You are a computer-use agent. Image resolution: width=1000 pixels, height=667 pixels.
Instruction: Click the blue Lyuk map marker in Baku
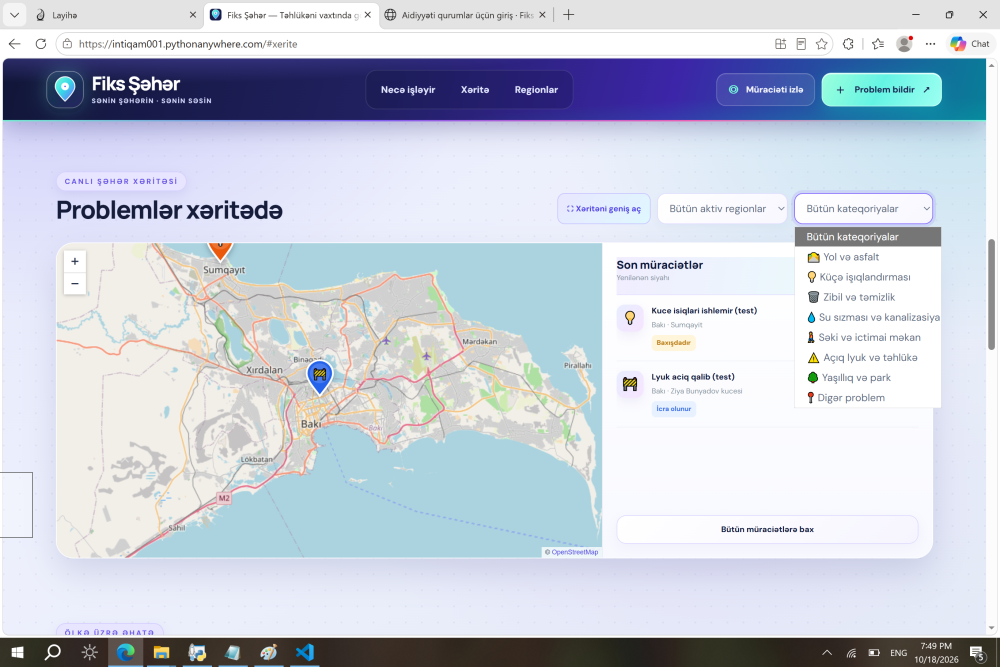320,376
